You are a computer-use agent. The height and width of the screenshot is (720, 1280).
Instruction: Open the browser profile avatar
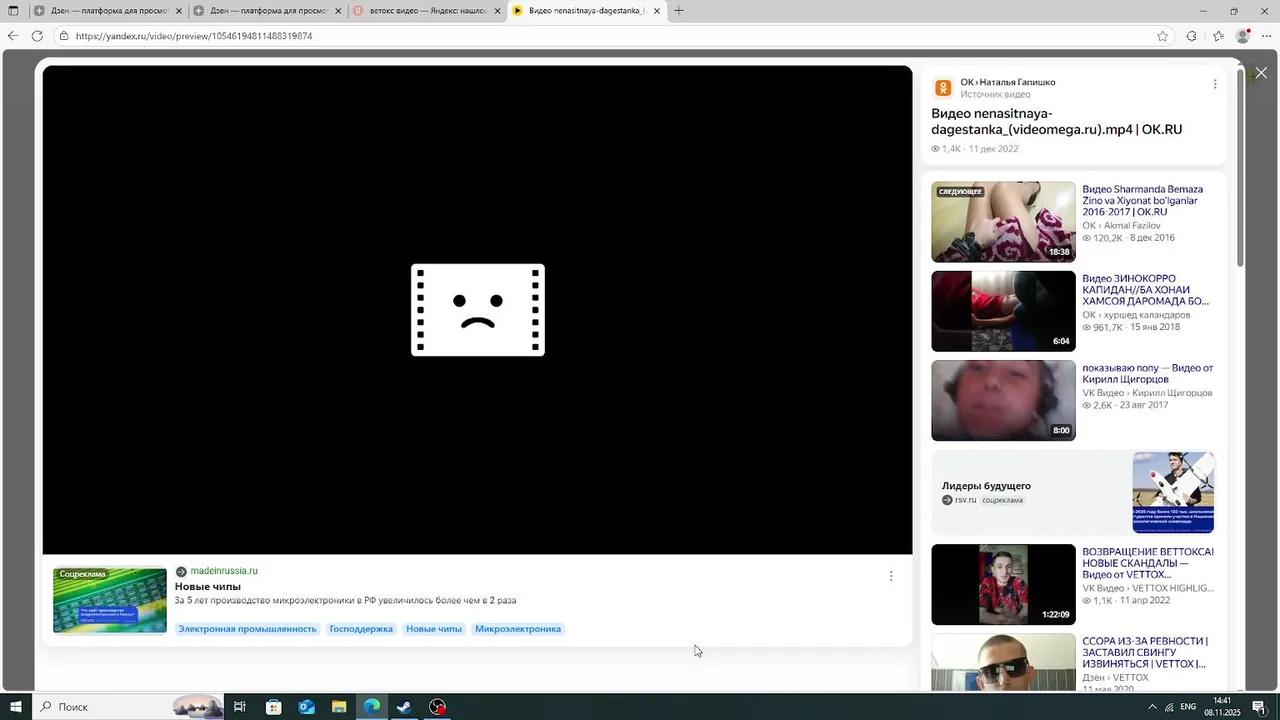coord(1243,36)
